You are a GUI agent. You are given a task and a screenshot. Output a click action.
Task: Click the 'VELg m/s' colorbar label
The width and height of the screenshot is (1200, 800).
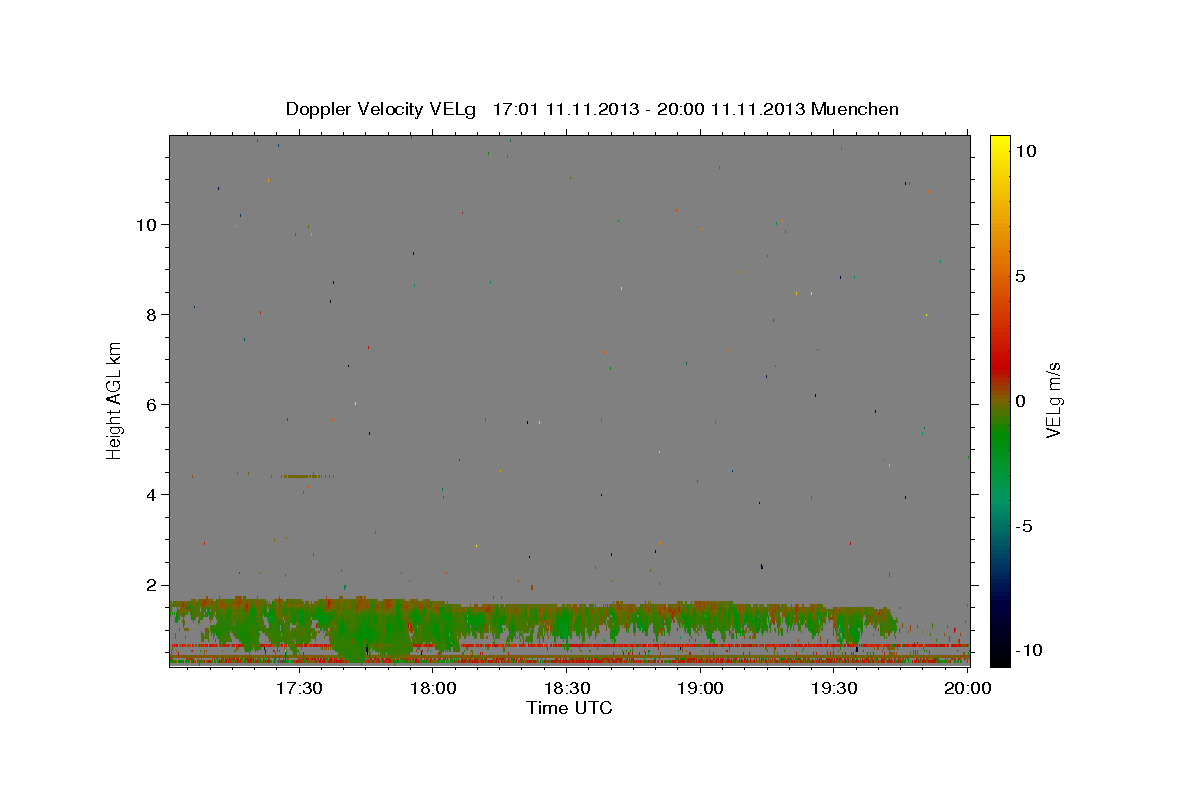(x=1054, y=400)
